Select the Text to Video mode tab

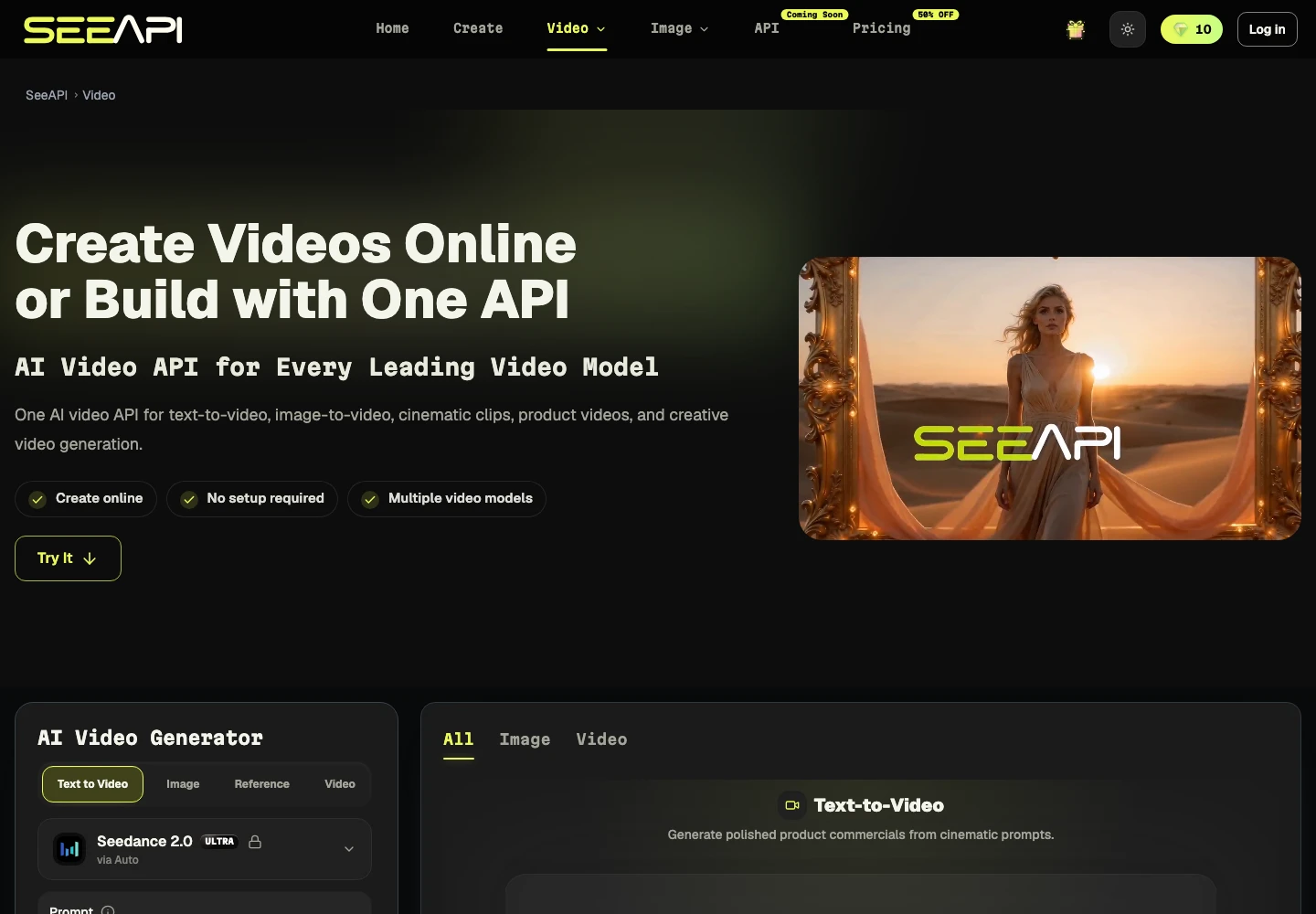click(x=92, y=784)
